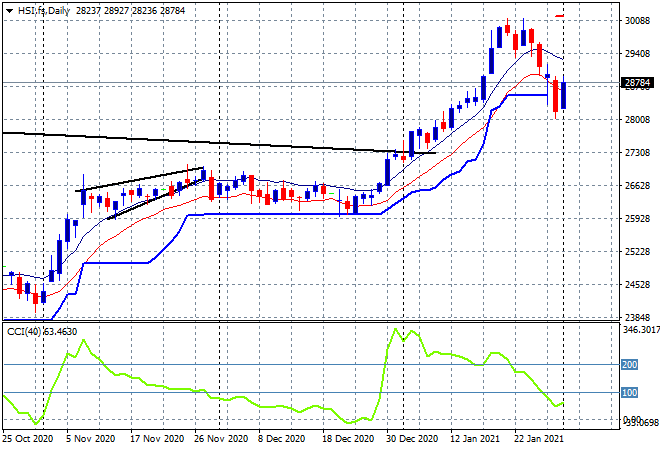This screenshot has height=450, width=660.
Task: Click the chart menu triangle beside HSI,fs,Daily
Action: pyautogui.click(x=9, y=11)
